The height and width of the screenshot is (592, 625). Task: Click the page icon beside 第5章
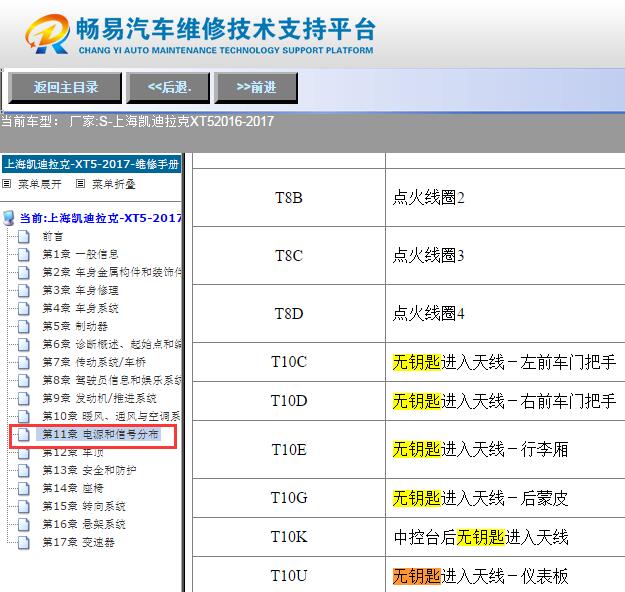point(24,326)
